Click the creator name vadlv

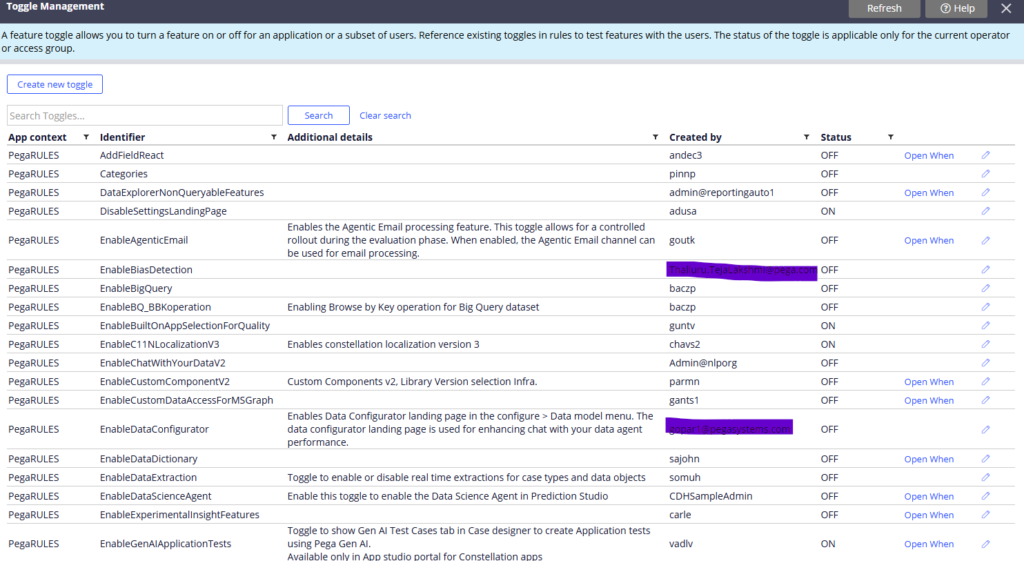680,543
